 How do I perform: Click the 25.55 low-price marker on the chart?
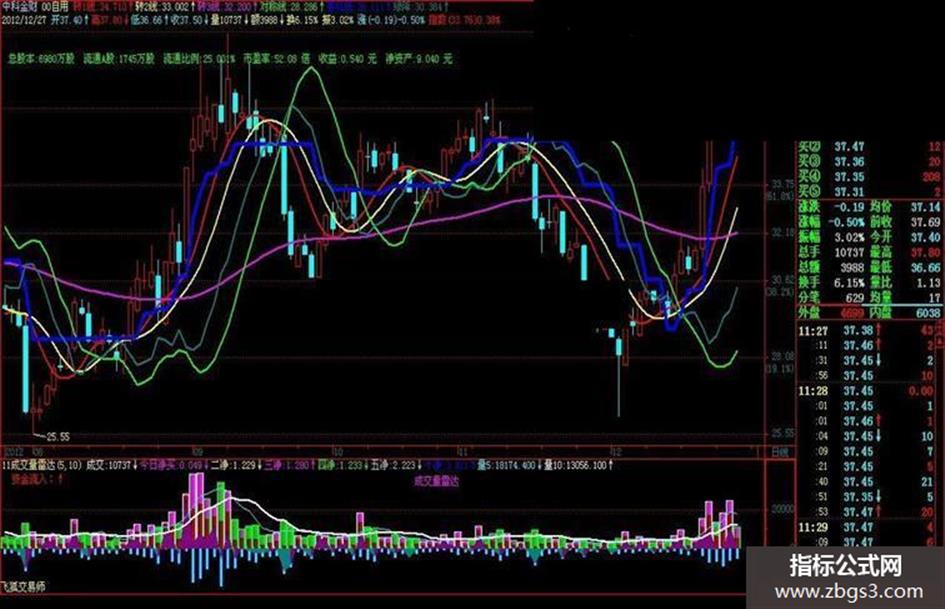58,437
